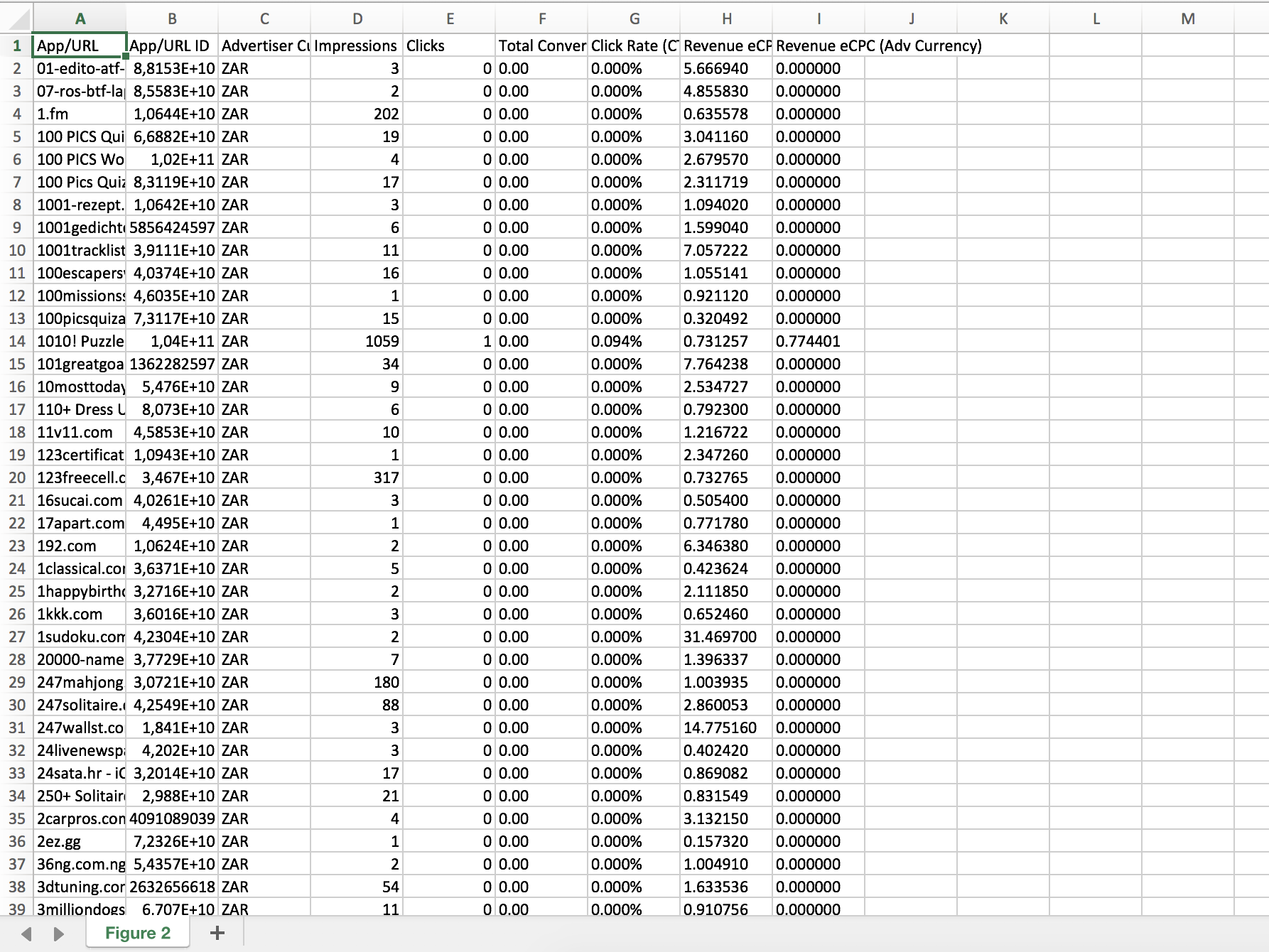Select column B header

pyautogui.click(x=173, y=19)
